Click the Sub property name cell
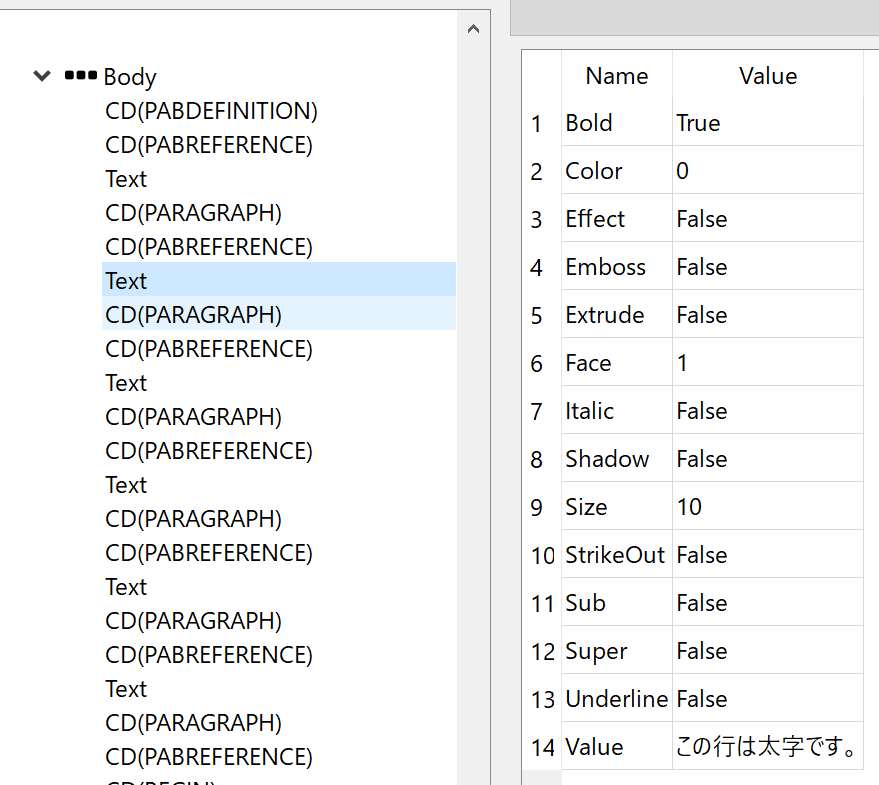The width and height of the screenshot is (879, 785). pyautogui.click(x=617, y=603)
